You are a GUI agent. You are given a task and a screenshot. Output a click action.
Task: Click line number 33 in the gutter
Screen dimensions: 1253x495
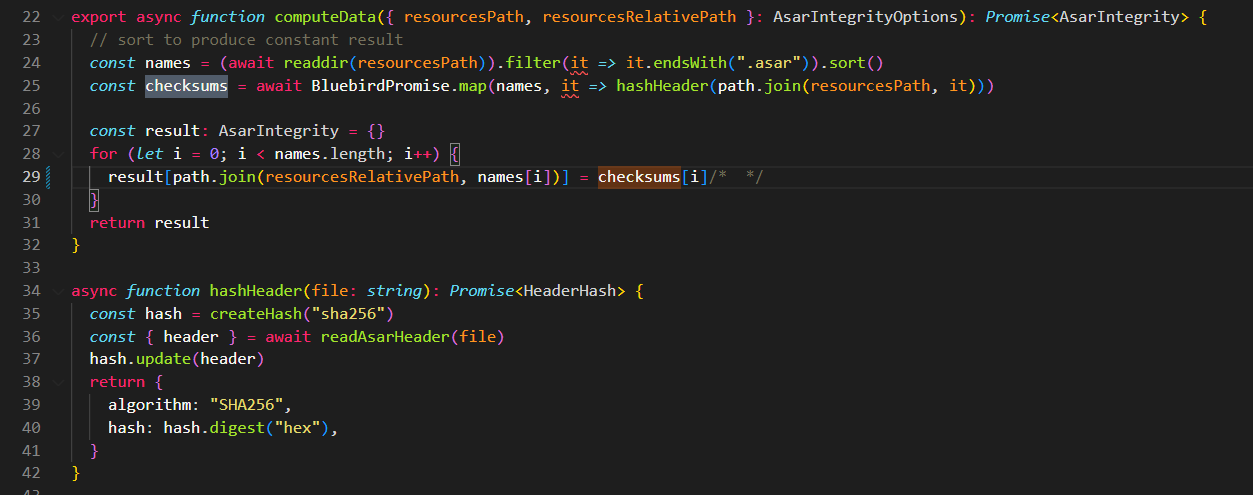pos(30,268)
